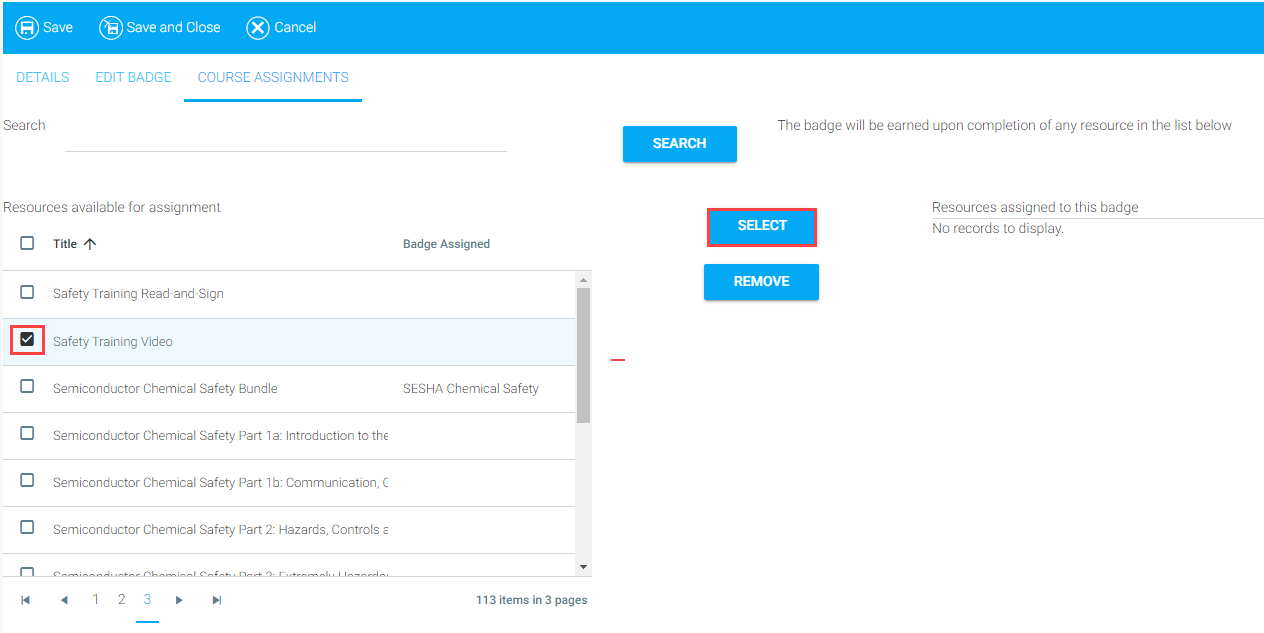1264x633 pixels.
Task: Go to previous page arrow
Action: [64, 600]
